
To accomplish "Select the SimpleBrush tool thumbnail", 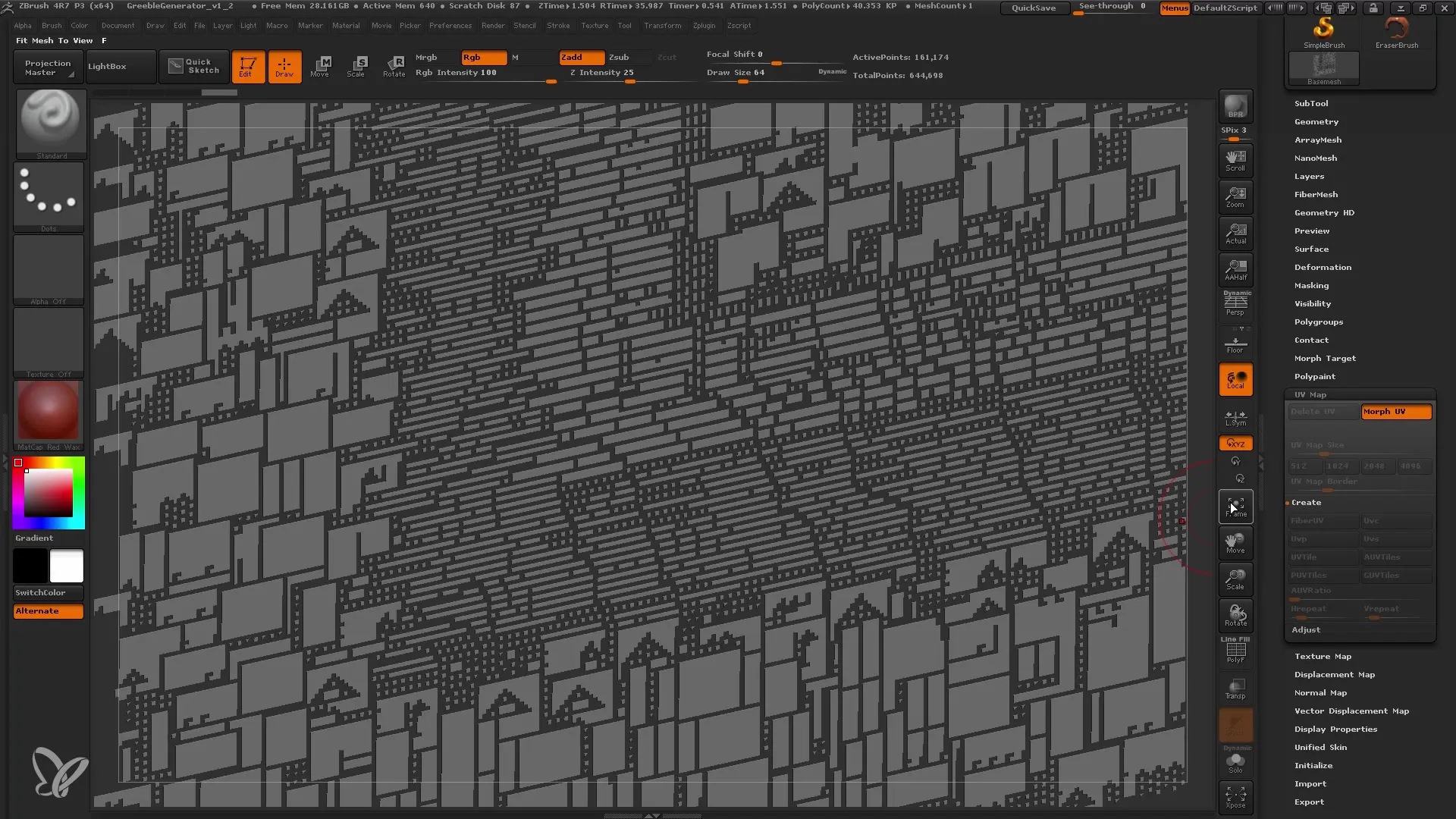I will 1324,33.
